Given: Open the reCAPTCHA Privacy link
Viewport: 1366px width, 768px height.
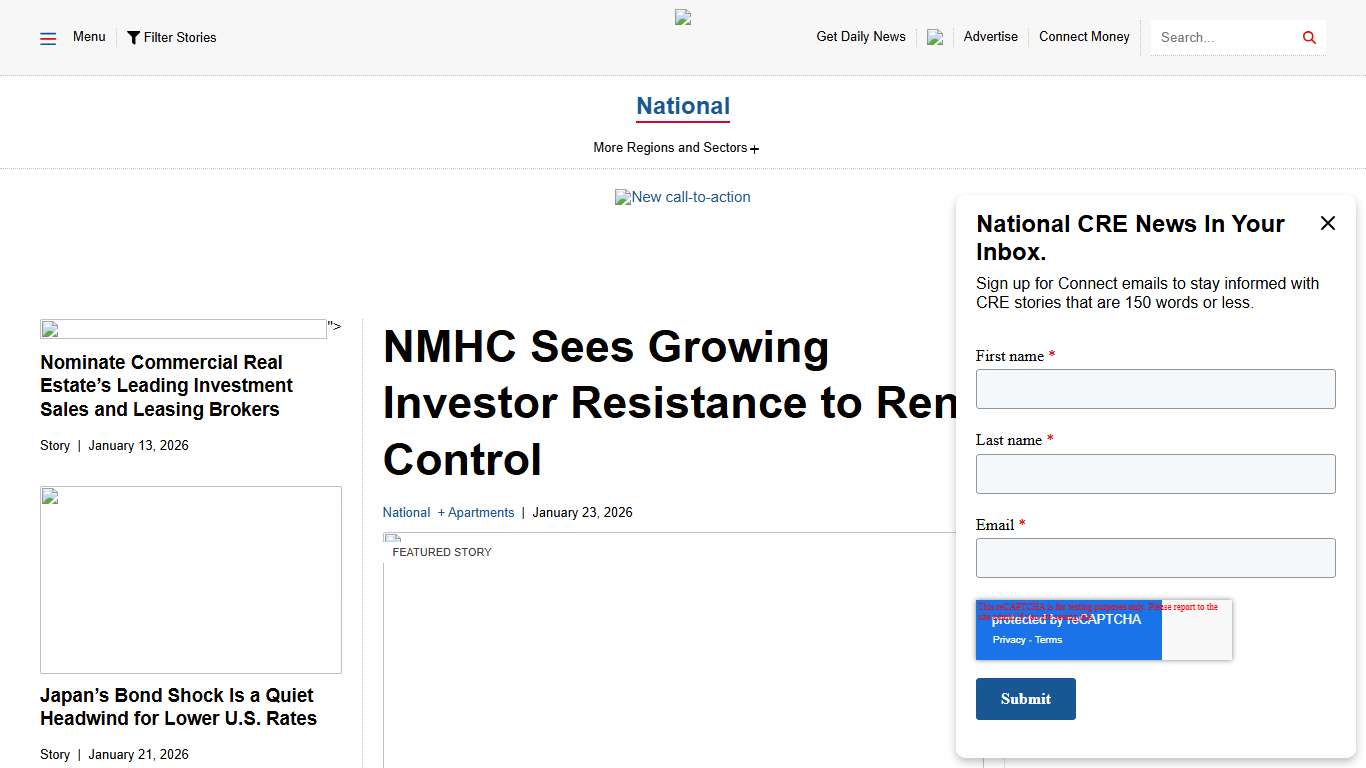Looking at the screenshot, I should click(1007, 639).
